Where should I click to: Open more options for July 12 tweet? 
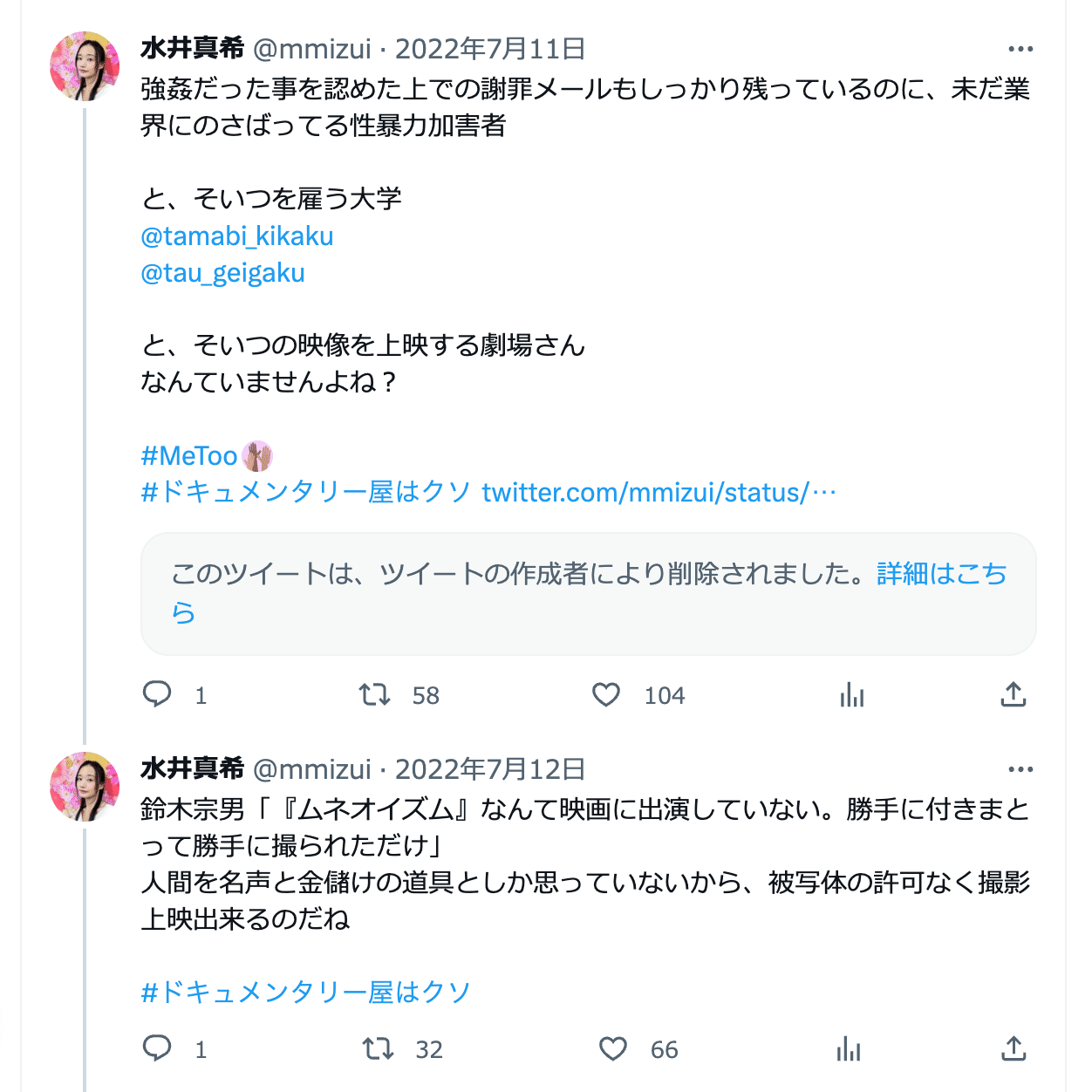tap(1020, 769)
